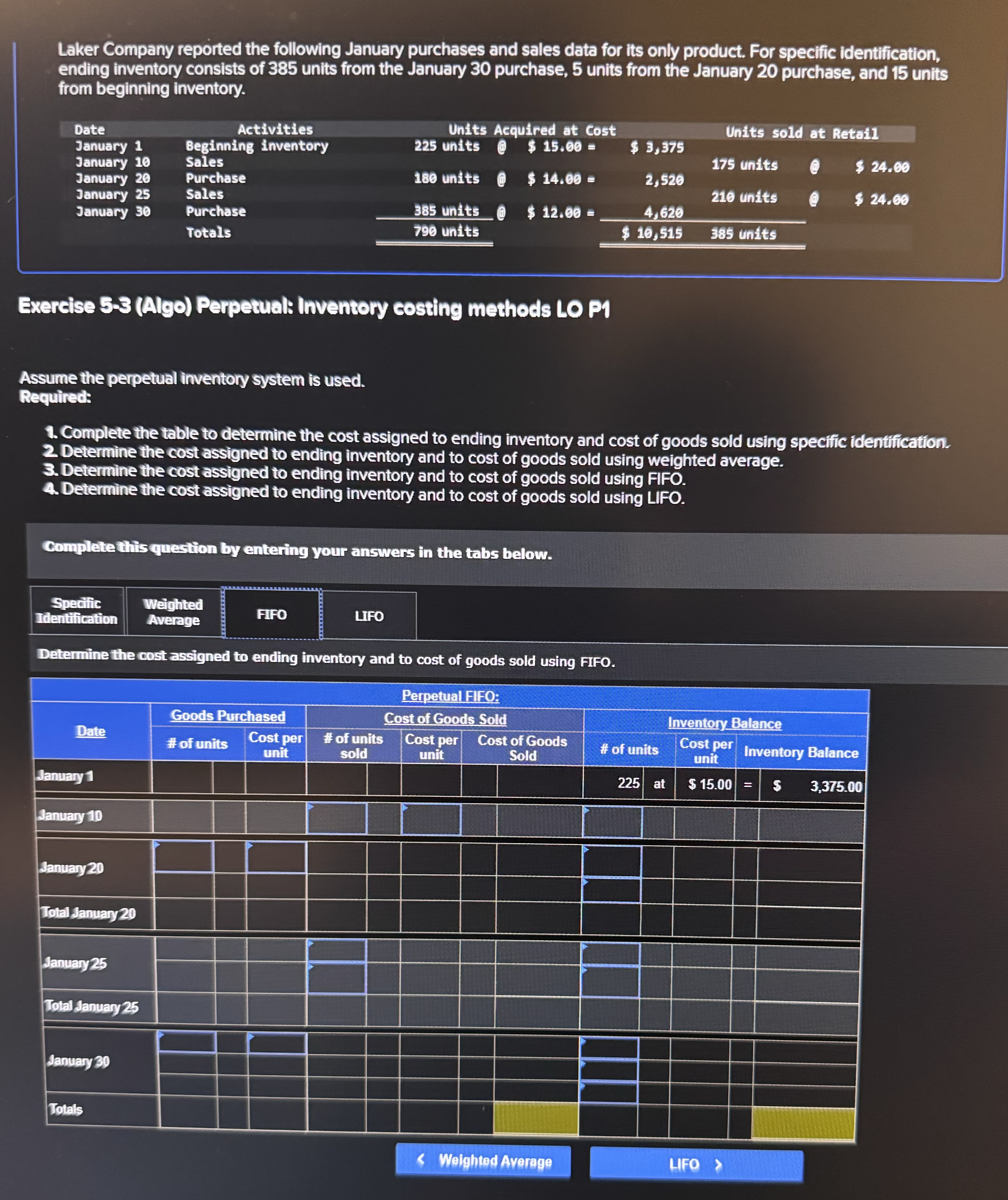
Task: Click January 30 purchased cost per unit field
Action: (x=277, y=1043)
